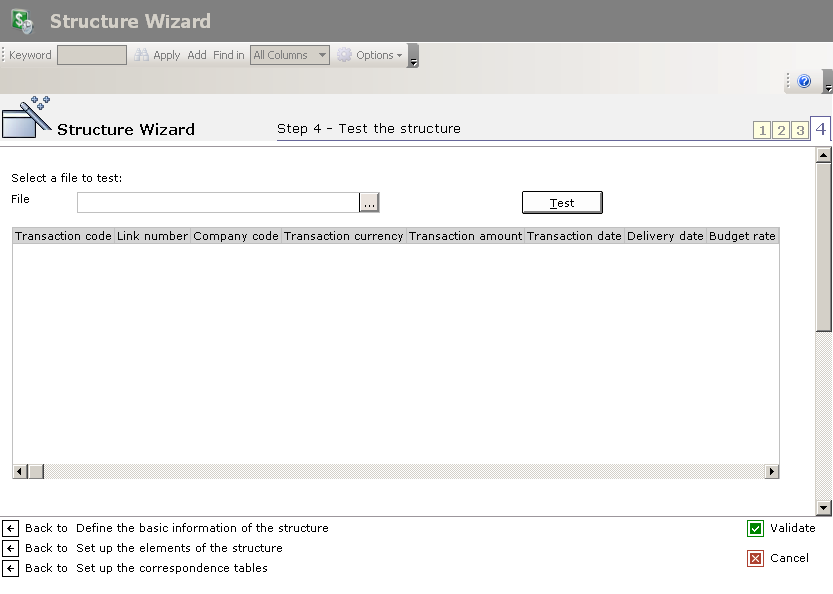Click back arrow for correspondence tables
This screenshot has height=594, width=833.
11,569
